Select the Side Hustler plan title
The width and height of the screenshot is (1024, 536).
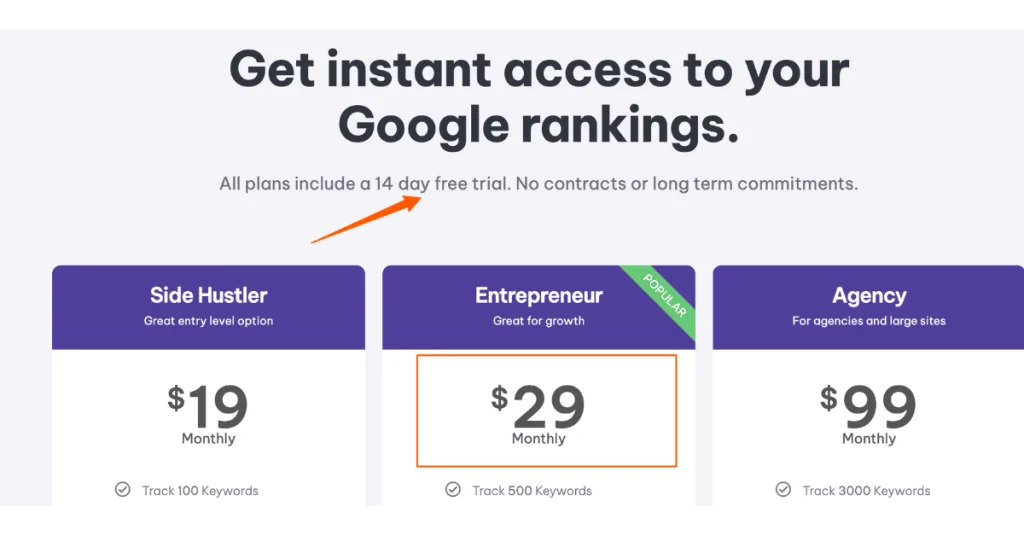[208, 295]
